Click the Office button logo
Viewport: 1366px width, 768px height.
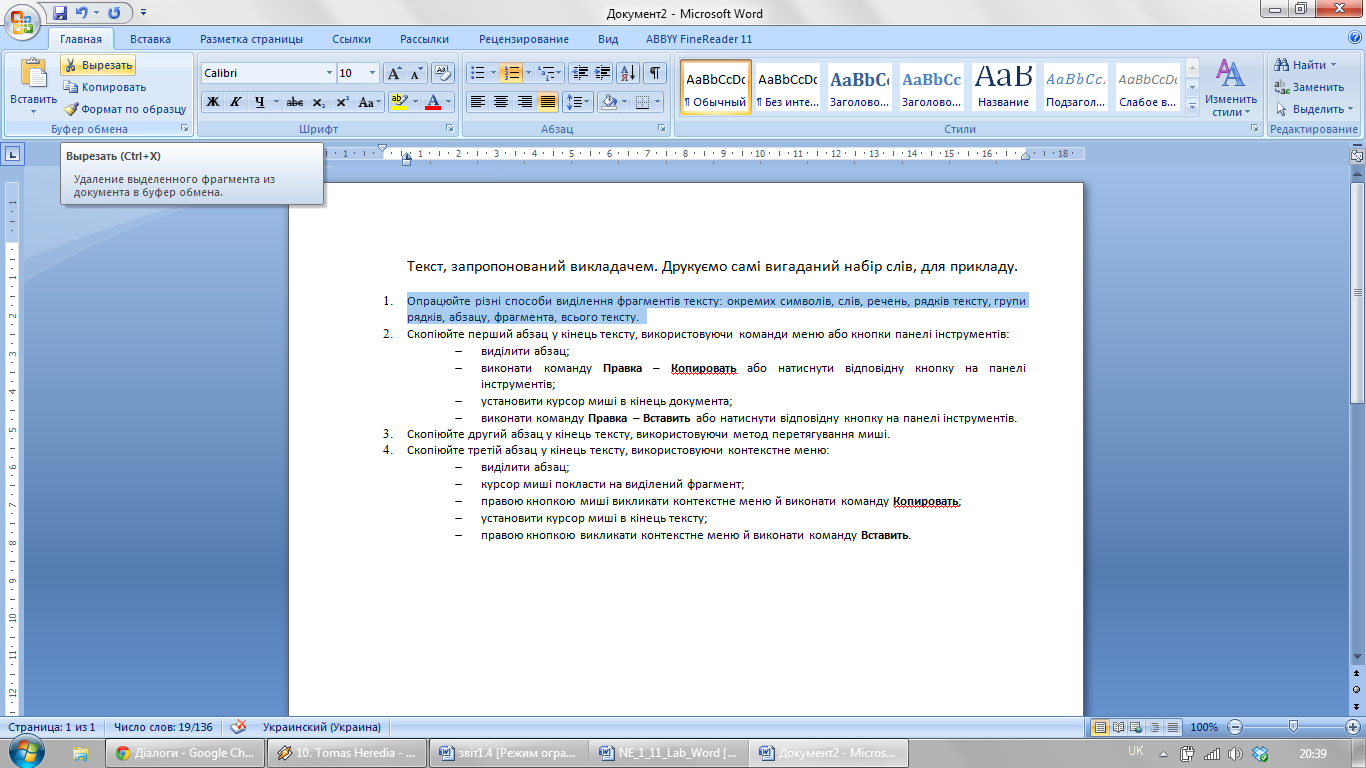(22, 20)
